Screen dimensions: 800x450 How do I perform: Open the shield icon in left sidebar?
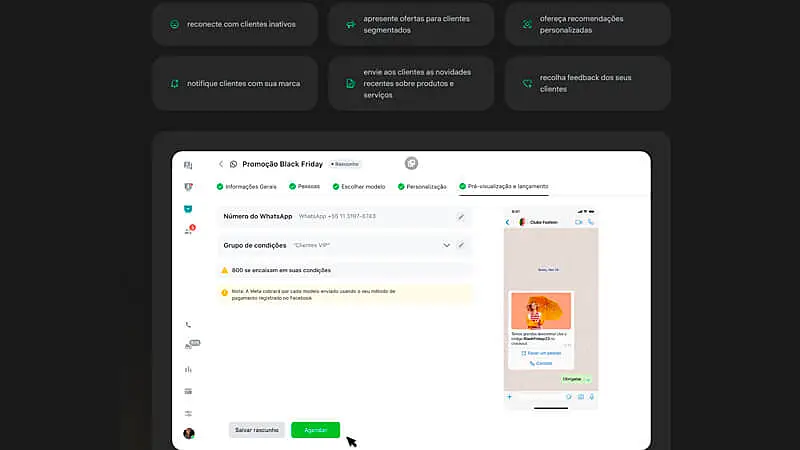188,187
